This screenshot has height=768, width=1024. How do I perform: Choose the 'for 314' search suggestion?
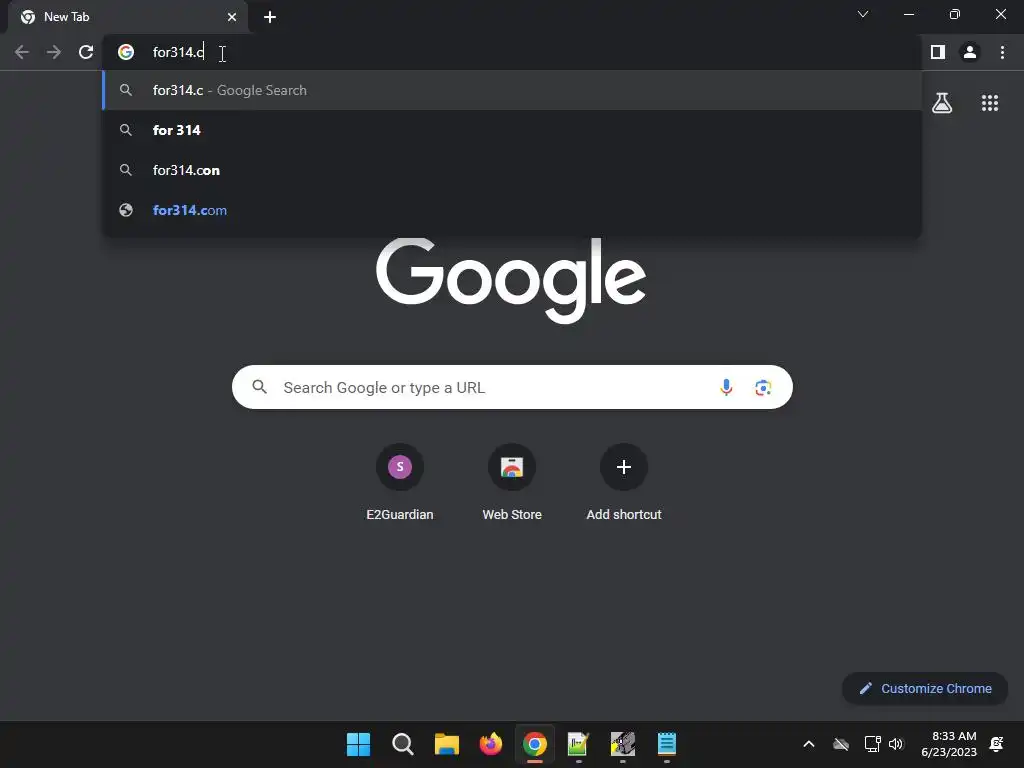coord(512,130)
